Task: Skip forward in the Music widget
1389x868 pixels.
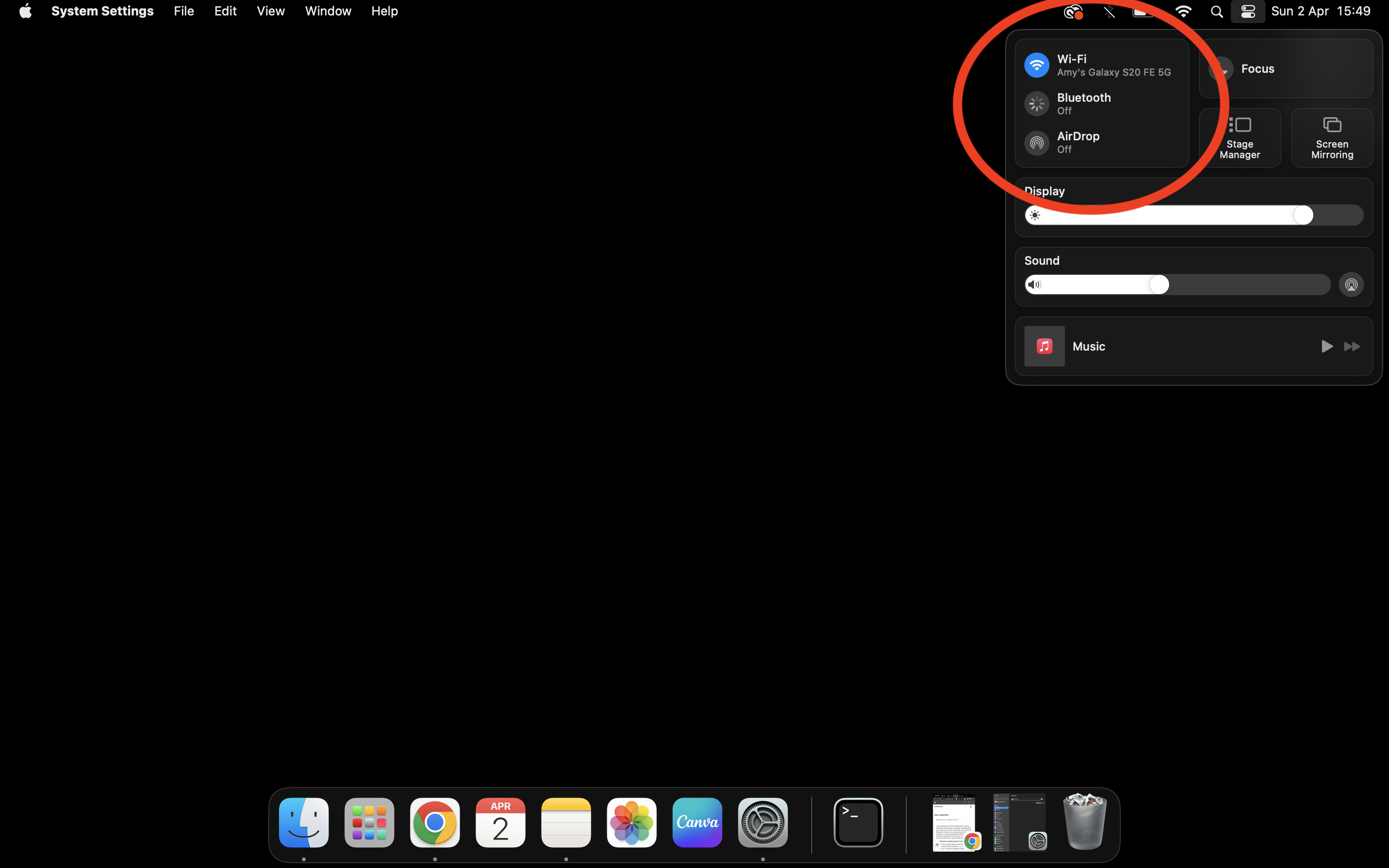Action: coord(1352,346)
